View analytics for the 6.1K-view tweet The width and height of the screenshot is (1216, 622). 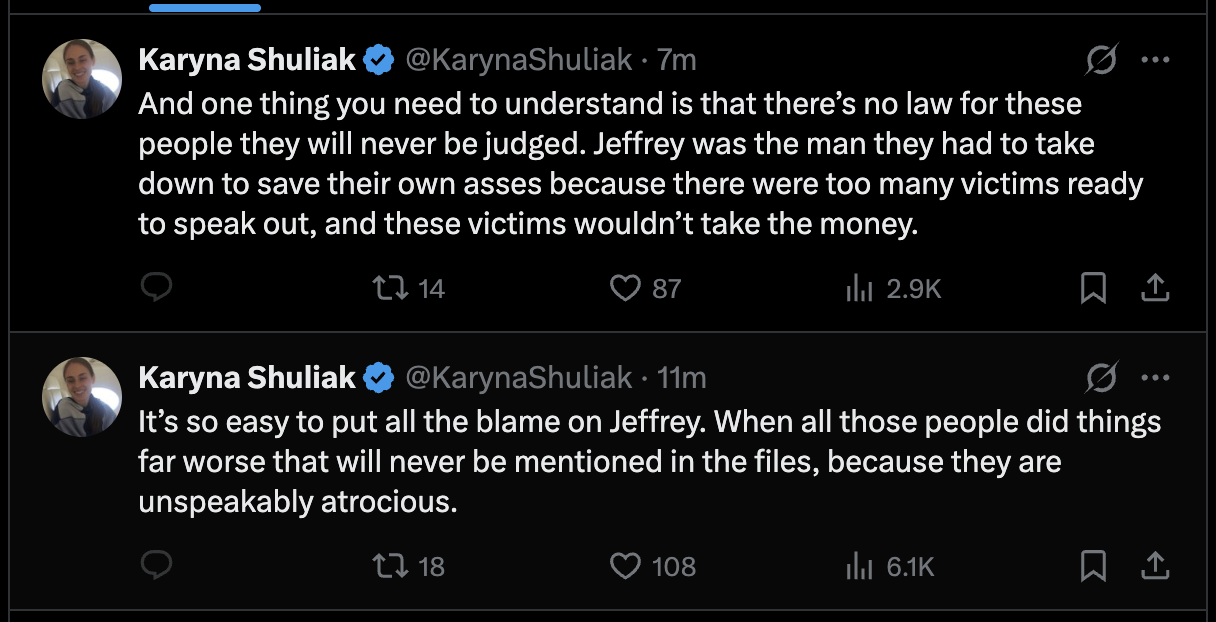coord(860,567)
